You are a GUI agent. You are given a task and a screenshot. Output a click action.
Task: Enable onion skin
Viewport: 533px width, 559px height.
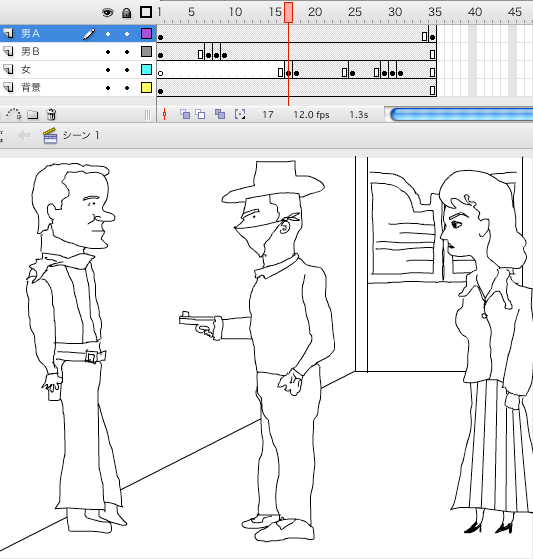pyautogui.click(x=185, y=114)
